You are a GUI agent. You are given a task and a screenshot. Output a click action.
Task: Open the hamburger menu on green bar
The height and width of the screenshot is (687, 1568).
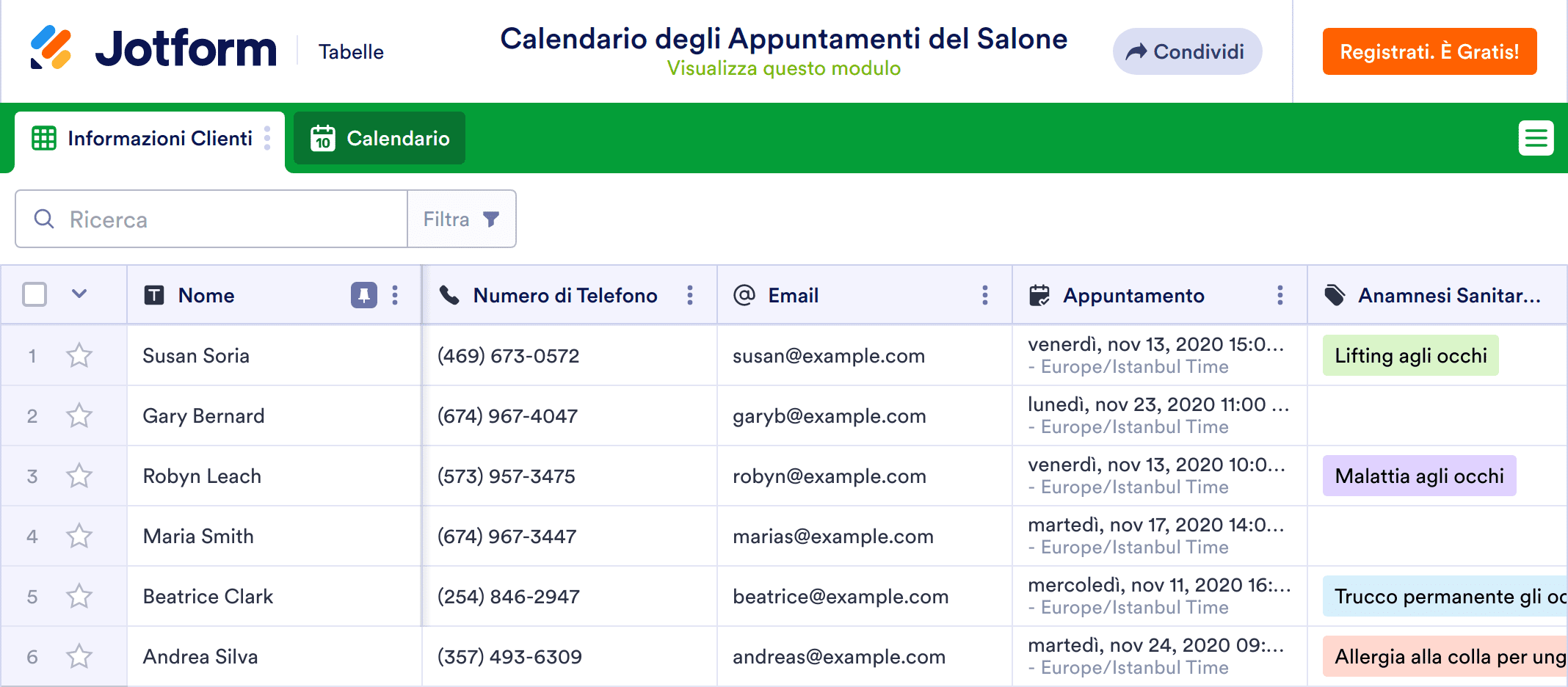(x=1536, y=138)
